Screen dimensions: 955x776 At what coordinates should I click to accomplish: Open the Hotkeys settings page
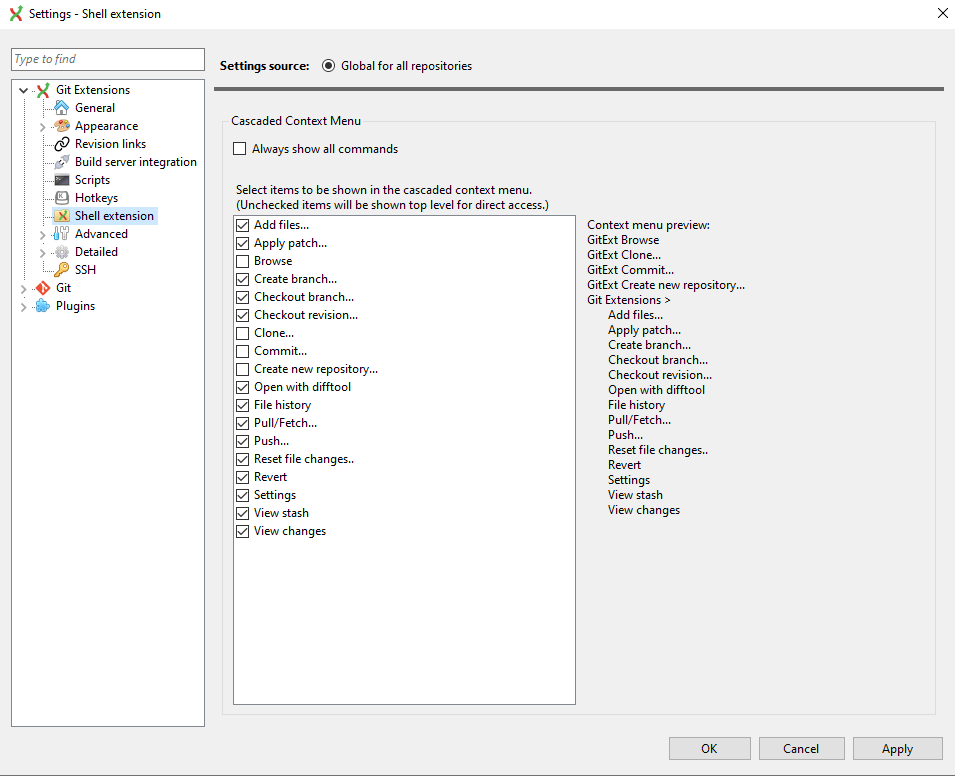pos(96,198)
